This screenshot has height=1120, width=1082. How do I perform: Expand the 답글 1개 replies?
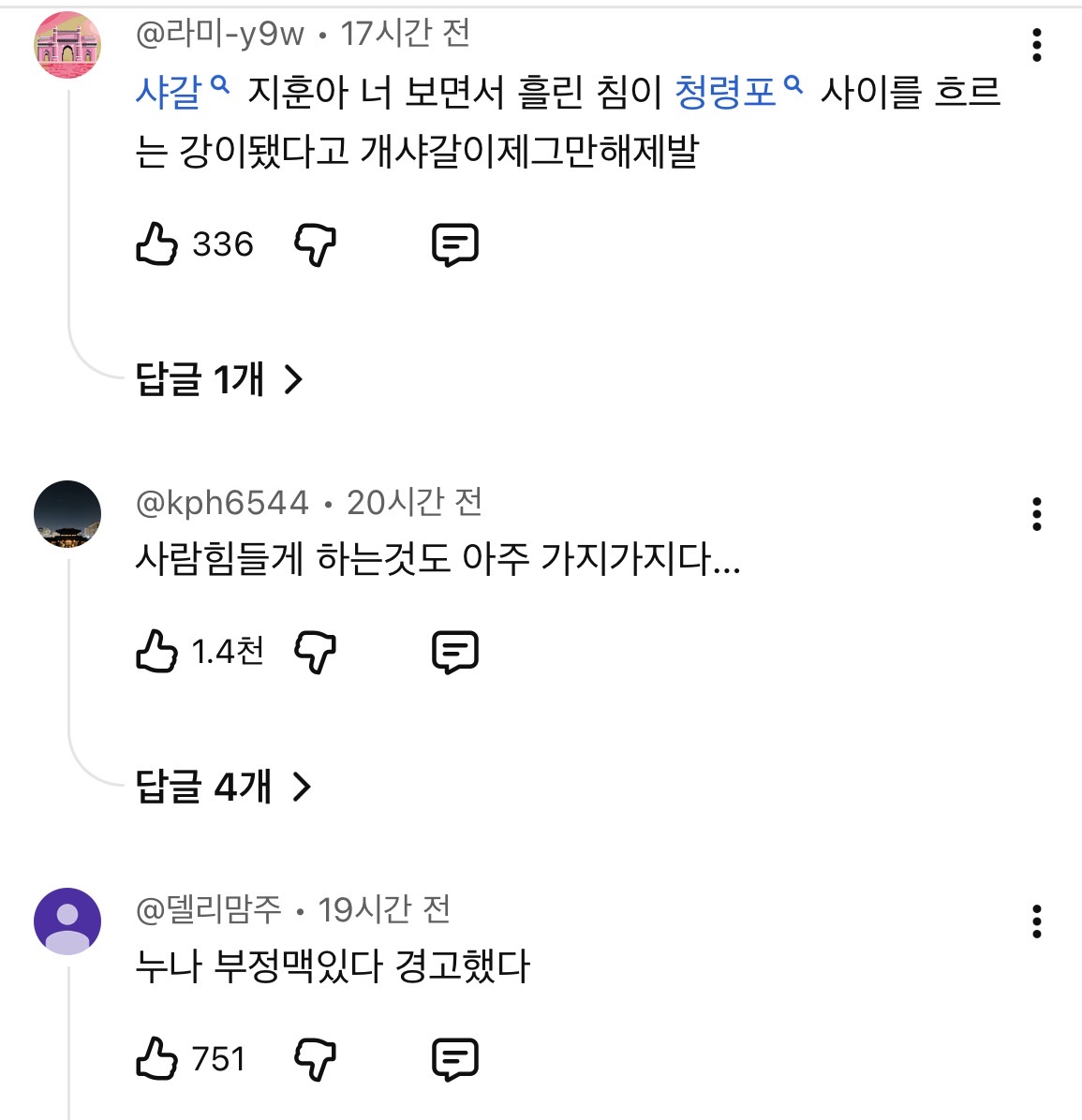[219, 379]
